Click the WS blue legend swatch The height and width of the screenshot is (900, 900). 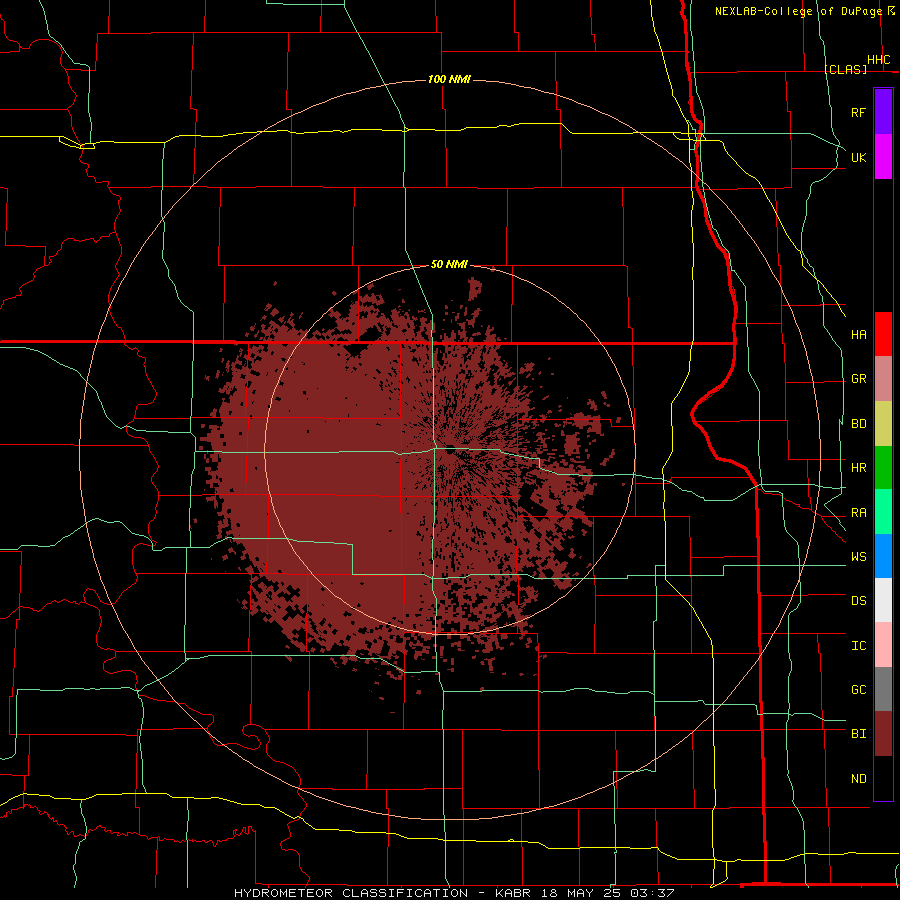click(x=883, y=556)
